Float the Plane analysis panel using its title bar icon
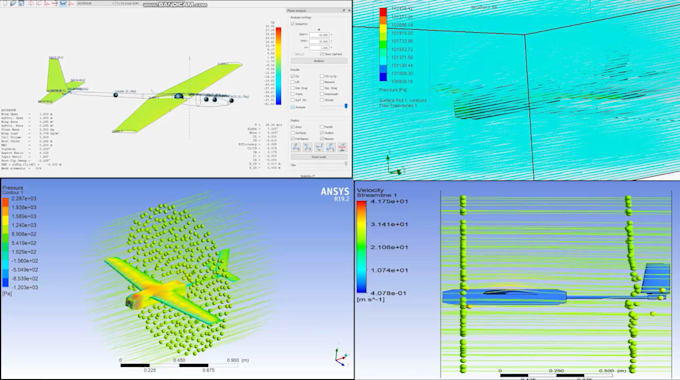The image size is (680, 380). (x=343, y=10)
